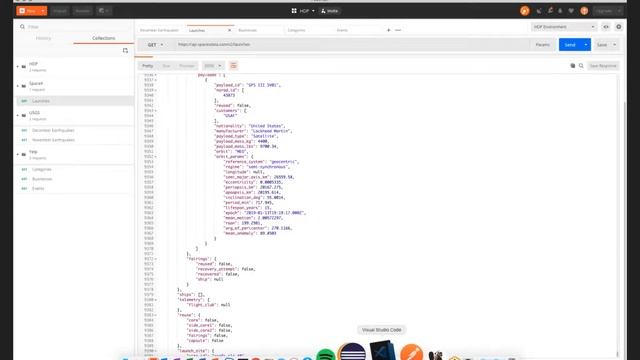
Task: Toggle the wrap lines icon
Action: click(233, 66)
